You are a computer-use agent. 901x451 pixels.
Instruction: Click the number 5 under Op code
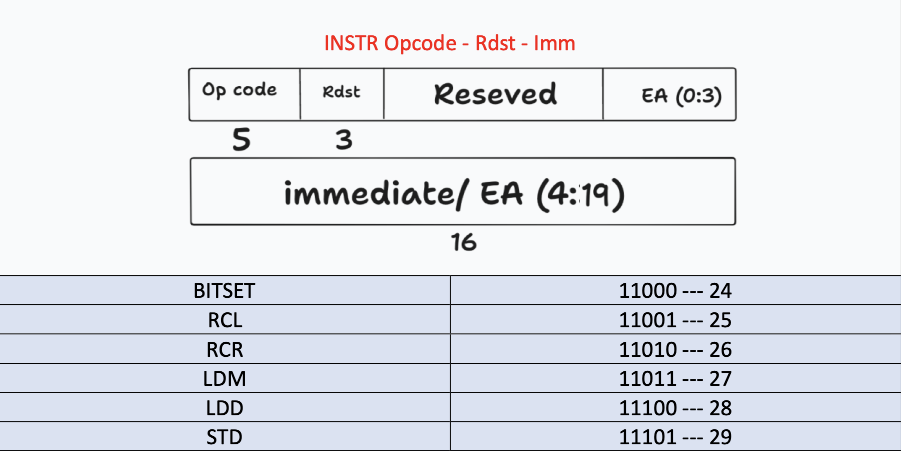coord(241,140)
